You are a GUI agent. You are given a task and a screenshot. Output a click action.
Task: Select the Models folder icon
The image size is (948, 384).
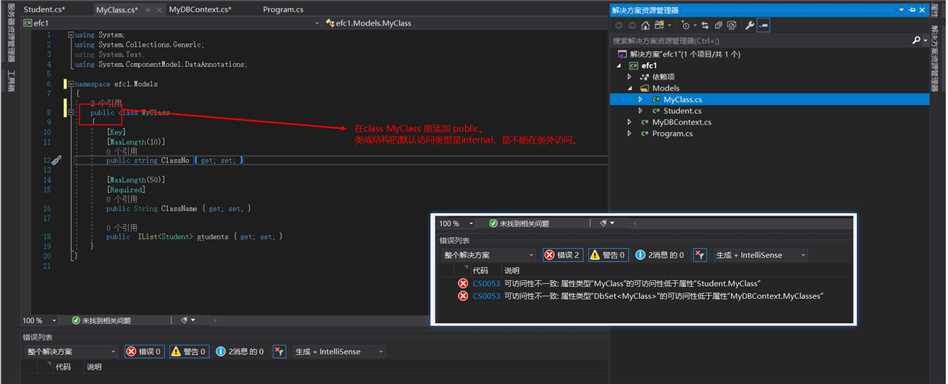point(644,88)
